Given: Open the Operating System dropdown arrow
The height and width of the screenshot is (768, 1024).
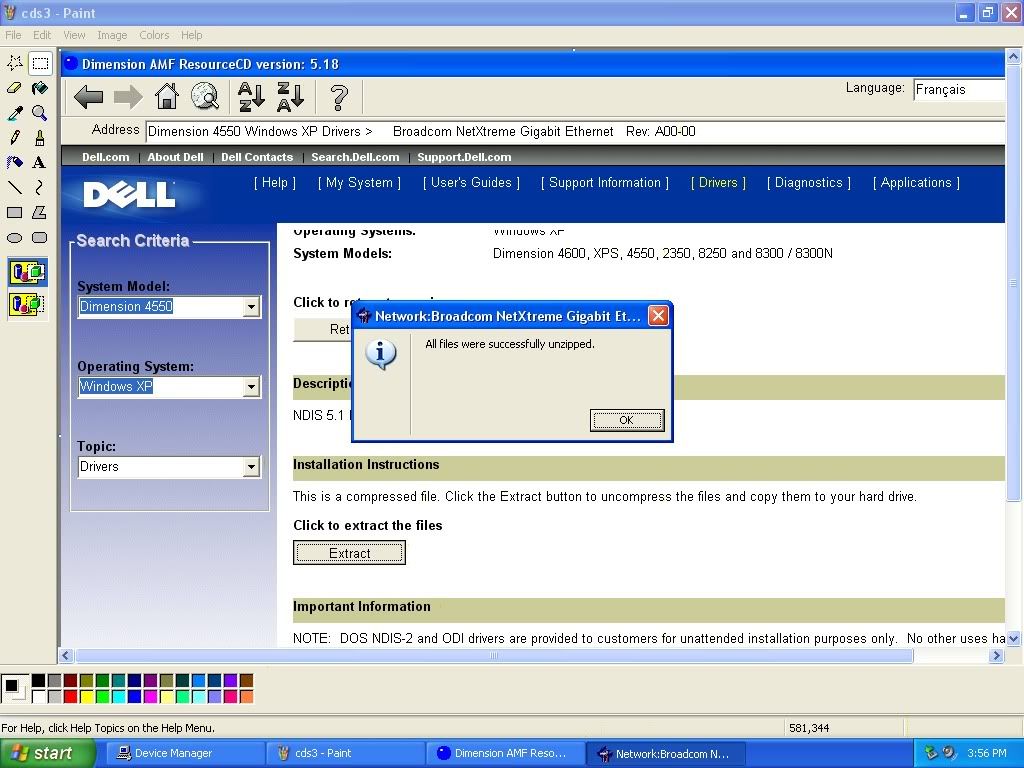Looking at the screenshot, I should (x=251, y=387).
